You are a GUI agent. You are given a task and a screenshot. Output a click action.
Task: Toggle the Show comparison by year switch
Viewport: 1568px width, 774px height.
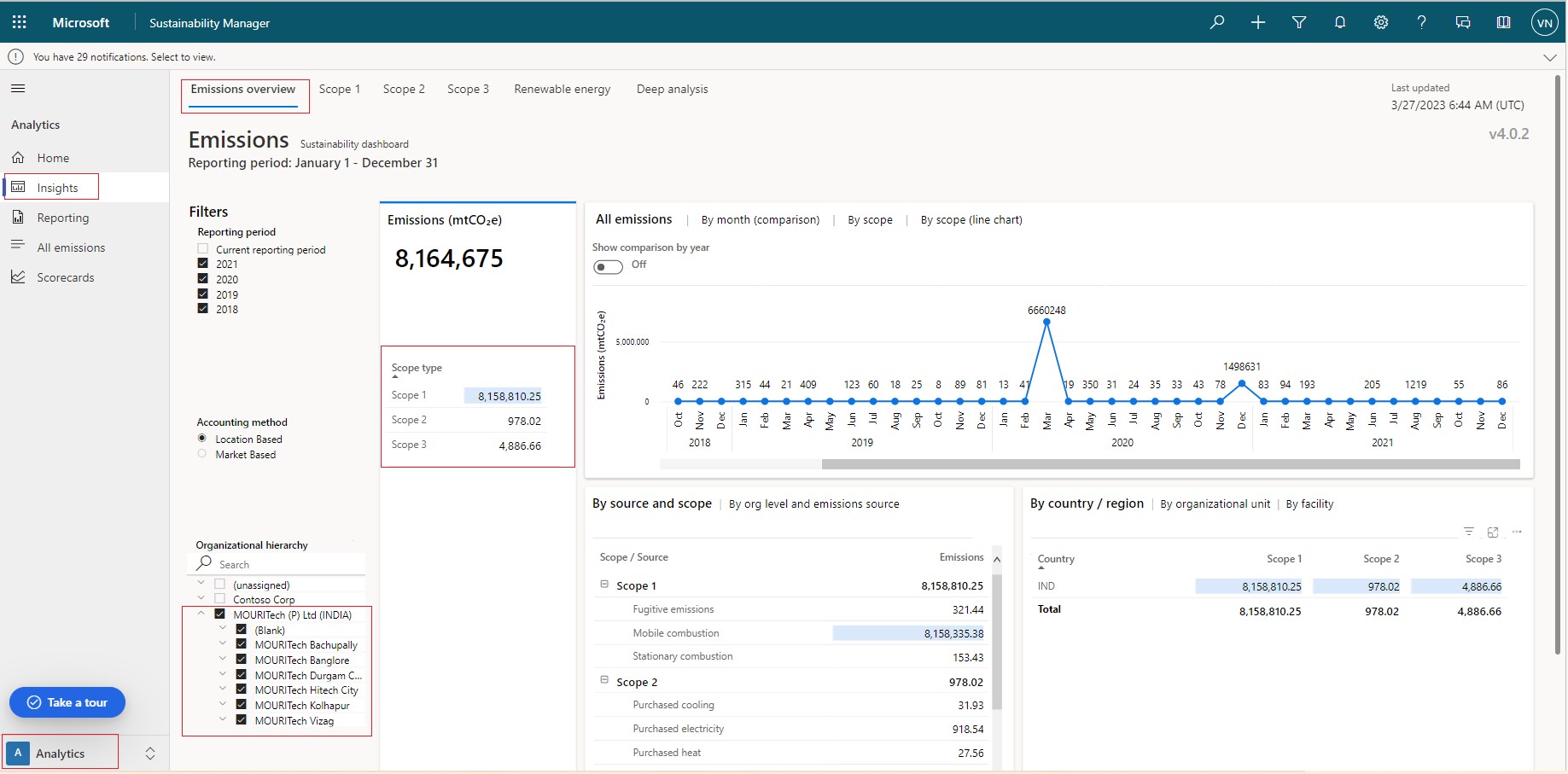tap(608, 266)
